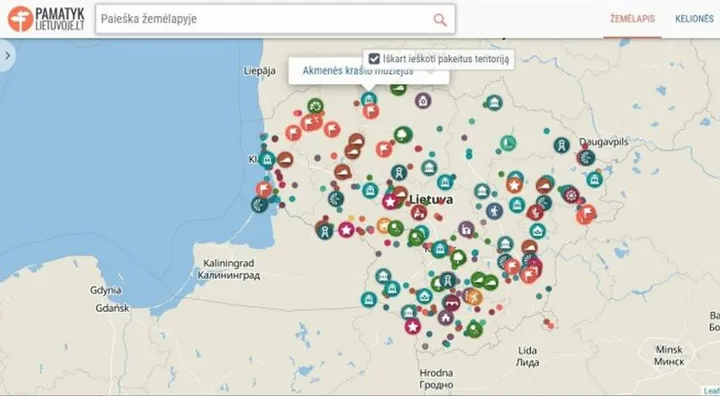Click the Hrodna city label

(x=436, y=379)
